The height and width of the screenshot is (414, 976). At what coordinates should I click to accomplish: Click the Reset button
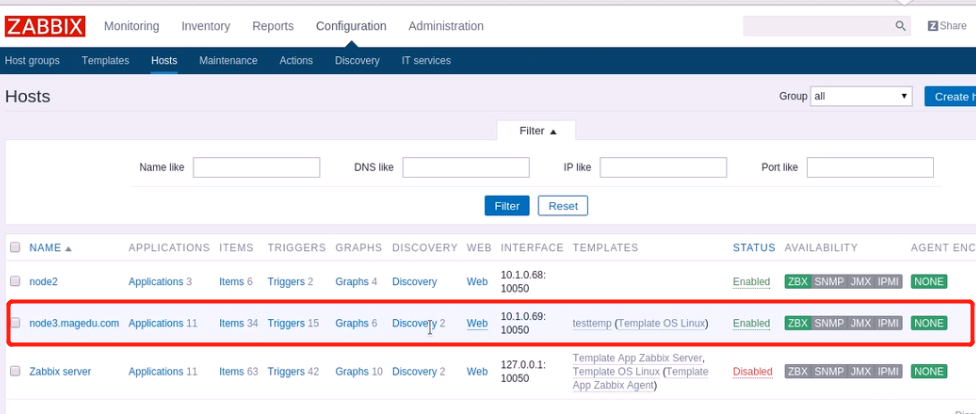click(x=563, y=206)
